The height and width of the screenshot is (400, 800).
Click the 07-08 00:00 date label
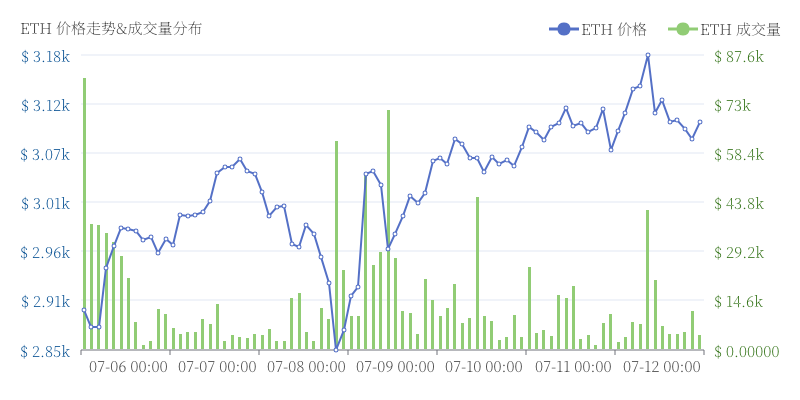(x=306, y=368)
